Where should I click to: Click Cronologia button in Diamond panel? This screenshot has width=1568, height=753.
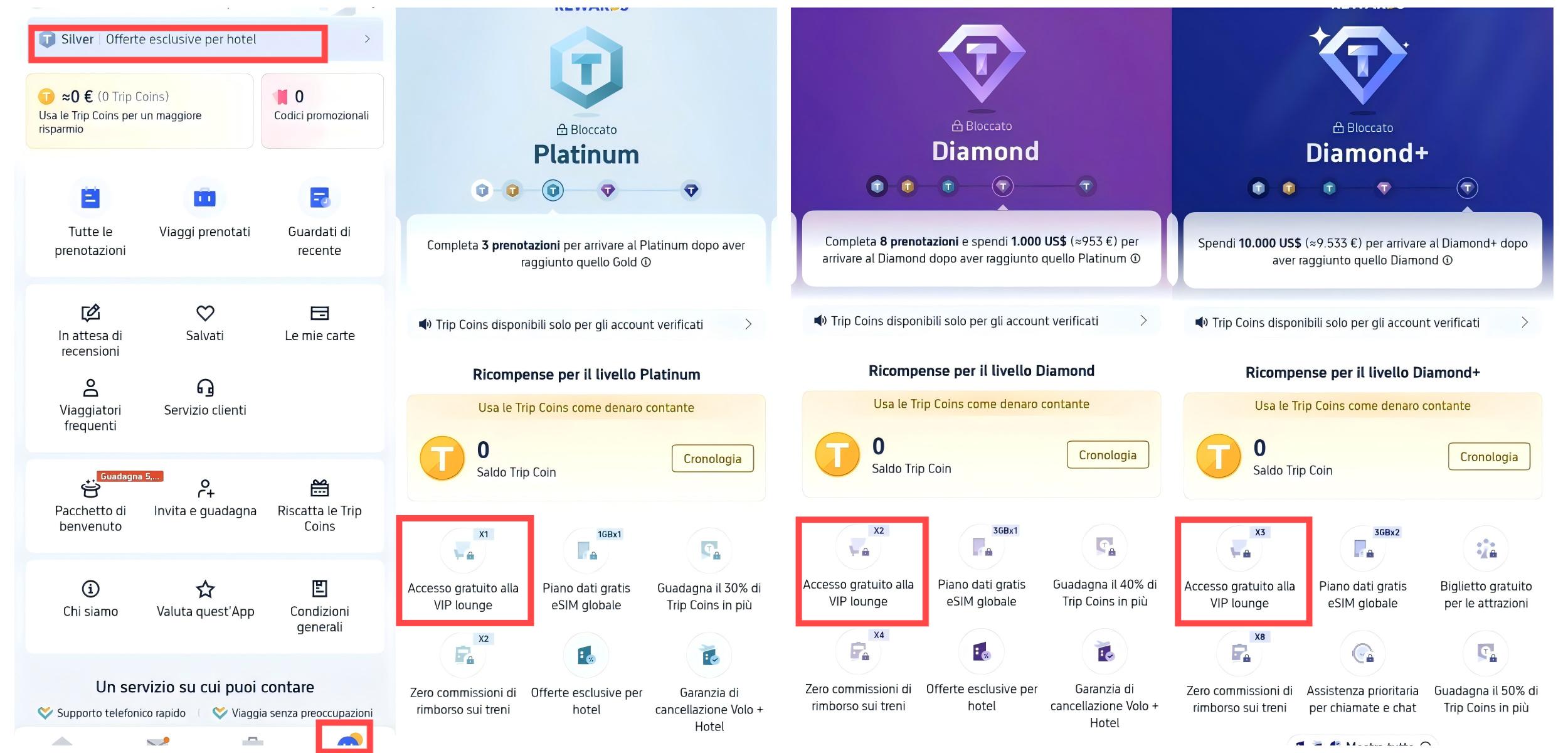(1108, 455)
